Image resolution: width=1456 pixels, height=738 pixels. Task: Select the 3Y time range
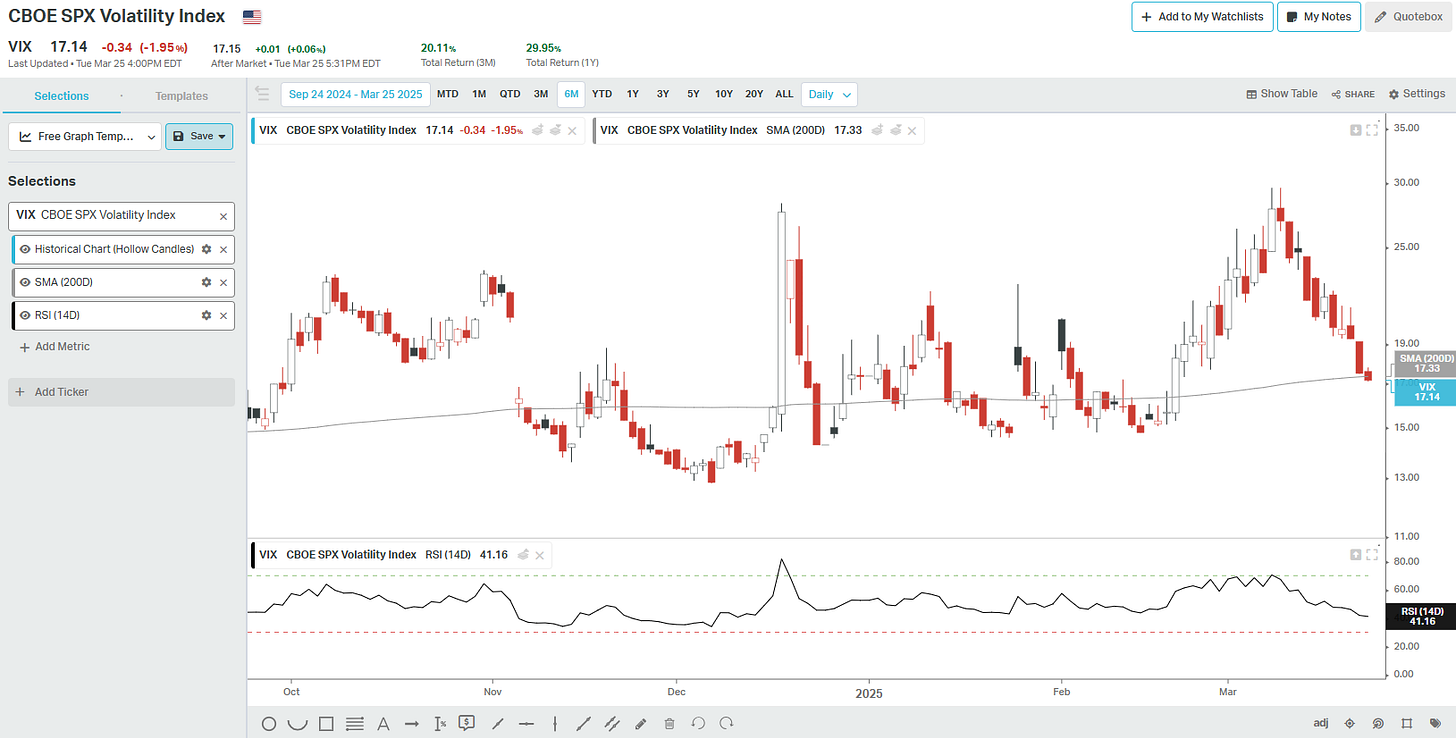663,94
